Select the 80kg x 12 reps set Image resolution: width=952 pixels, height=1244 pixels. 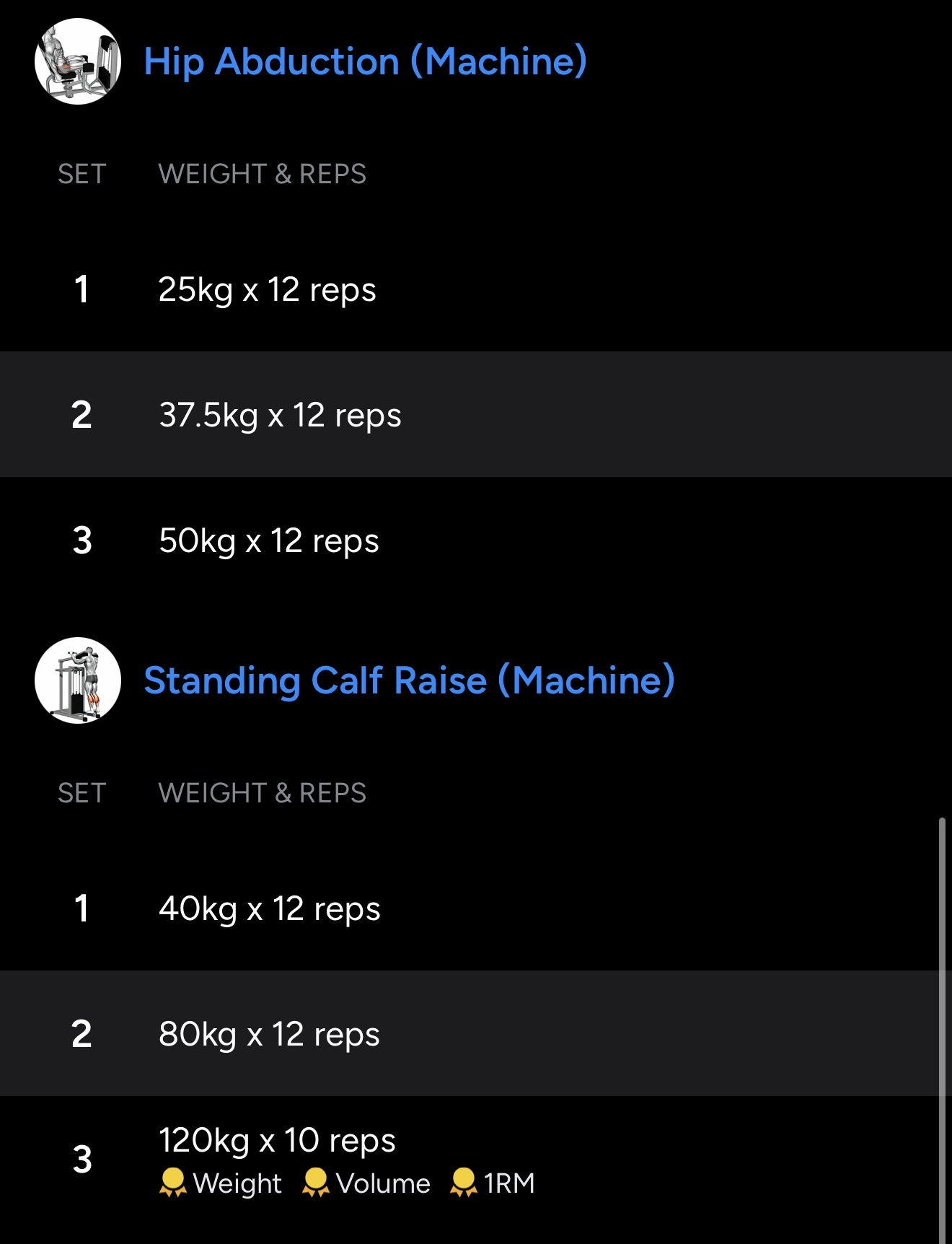pos(269,1034)
